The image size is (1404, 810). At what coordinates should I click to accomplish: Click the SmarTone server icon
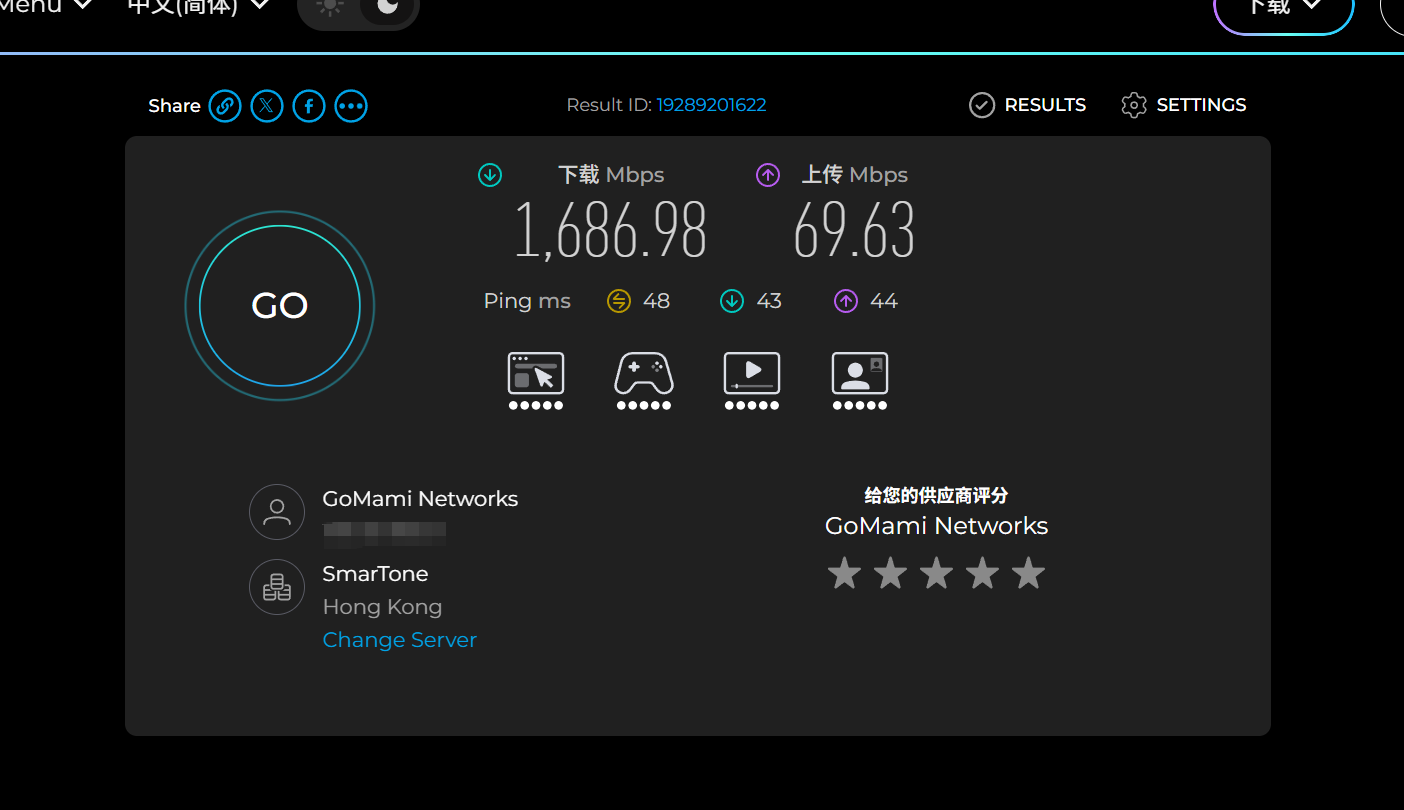click(x=277, y=587)
